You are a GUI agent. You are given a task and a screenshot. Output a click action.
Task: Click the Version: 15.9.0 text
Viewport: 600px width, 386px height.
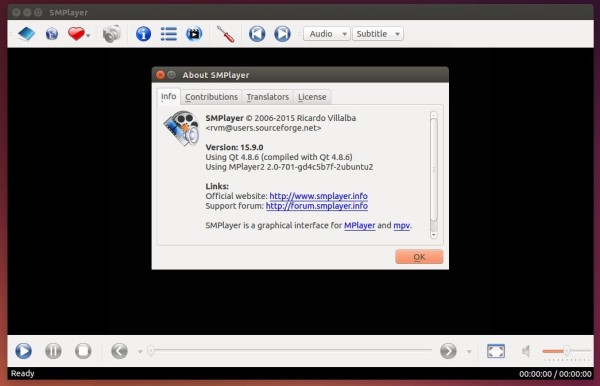pyautogui.click(x=234, y=147)
